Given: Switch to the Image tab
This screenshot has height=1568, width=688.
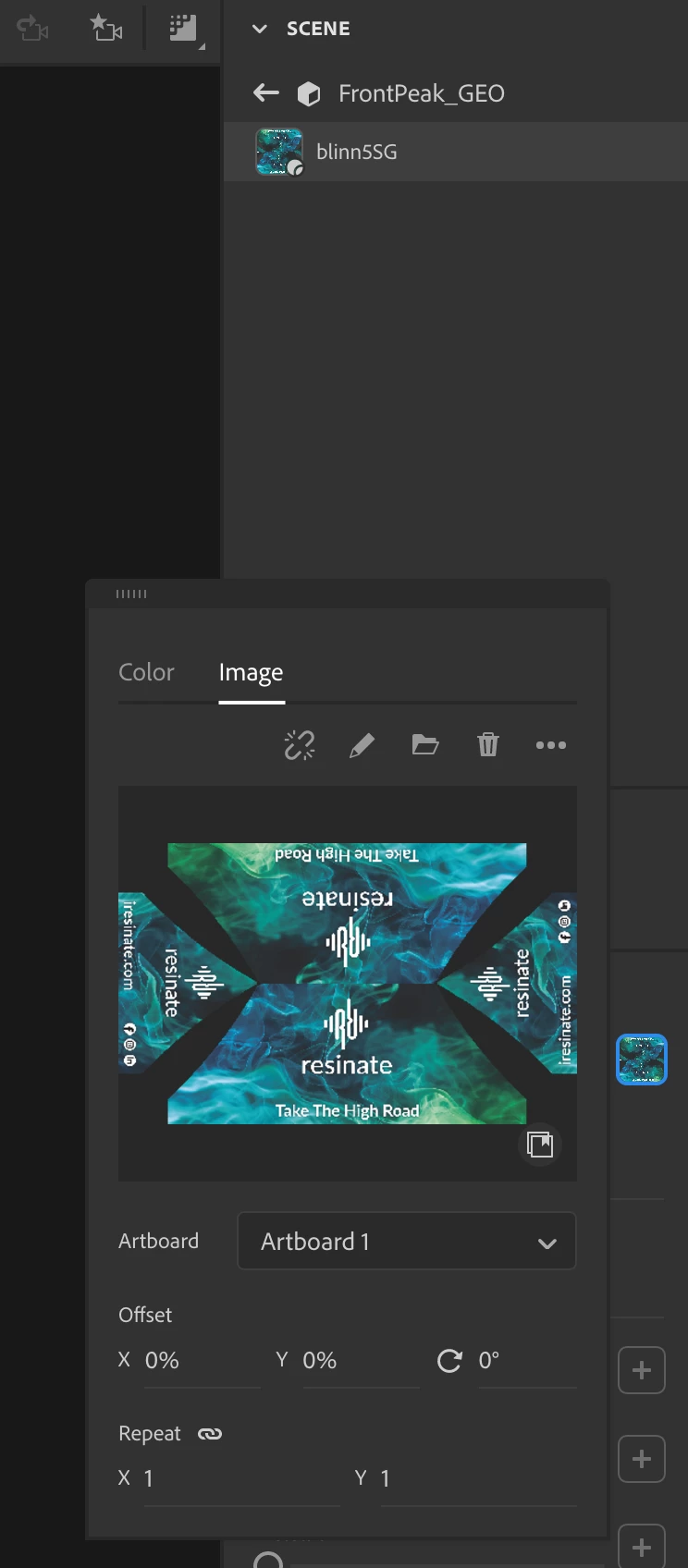Looking at the screenshot, I should tap(251, 672).
